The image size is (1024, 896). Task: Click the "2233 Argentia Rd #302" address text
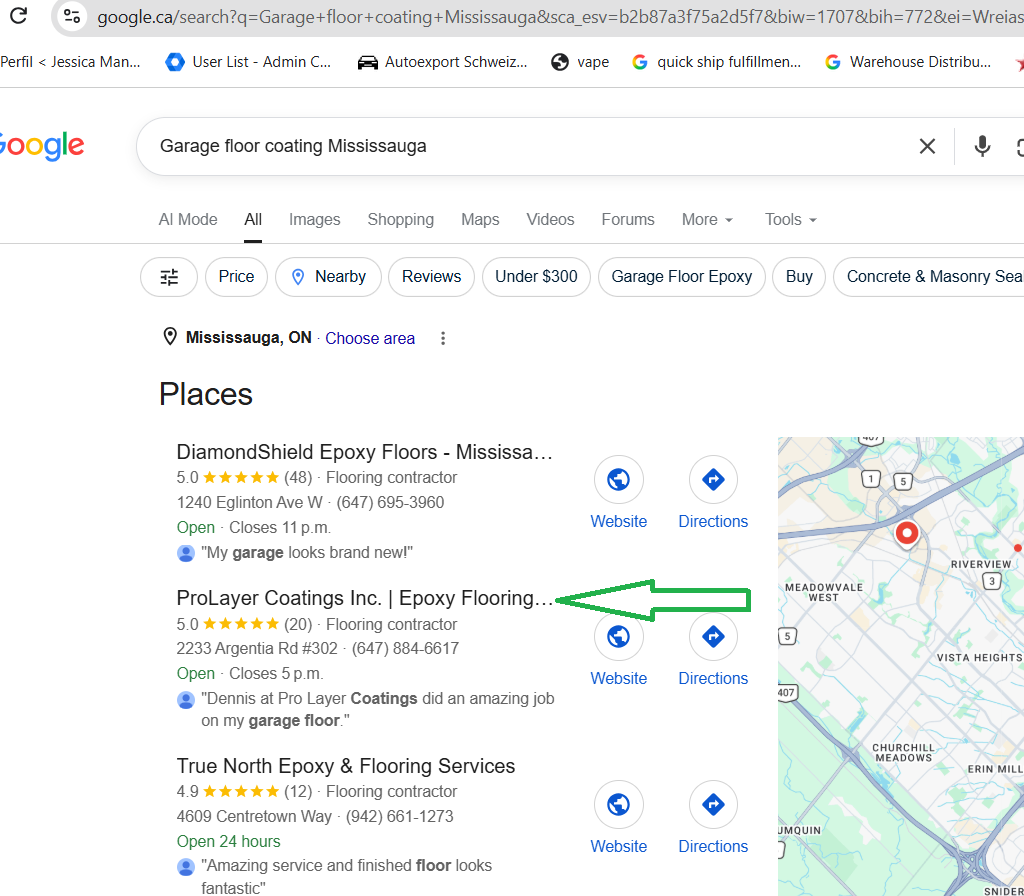point(257,648)
